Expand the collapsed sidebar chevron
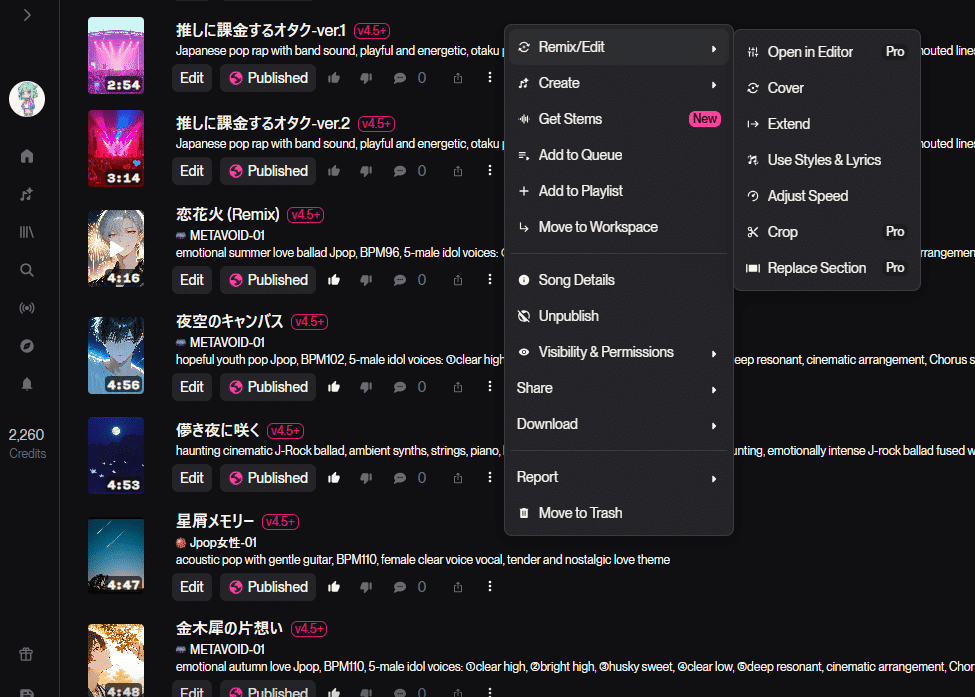975x697 pixels. [x=27, y=15]
